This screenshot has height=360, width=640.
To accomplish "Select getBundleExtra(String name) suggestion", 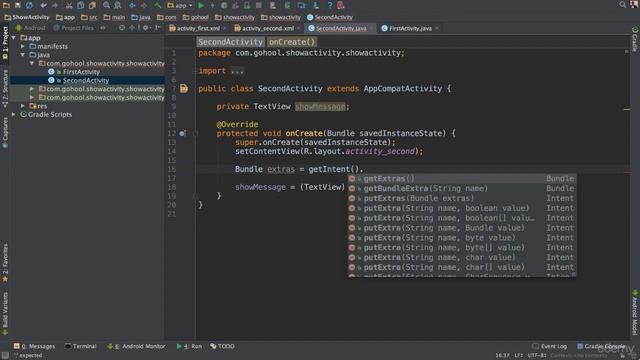I will point(462,189).
